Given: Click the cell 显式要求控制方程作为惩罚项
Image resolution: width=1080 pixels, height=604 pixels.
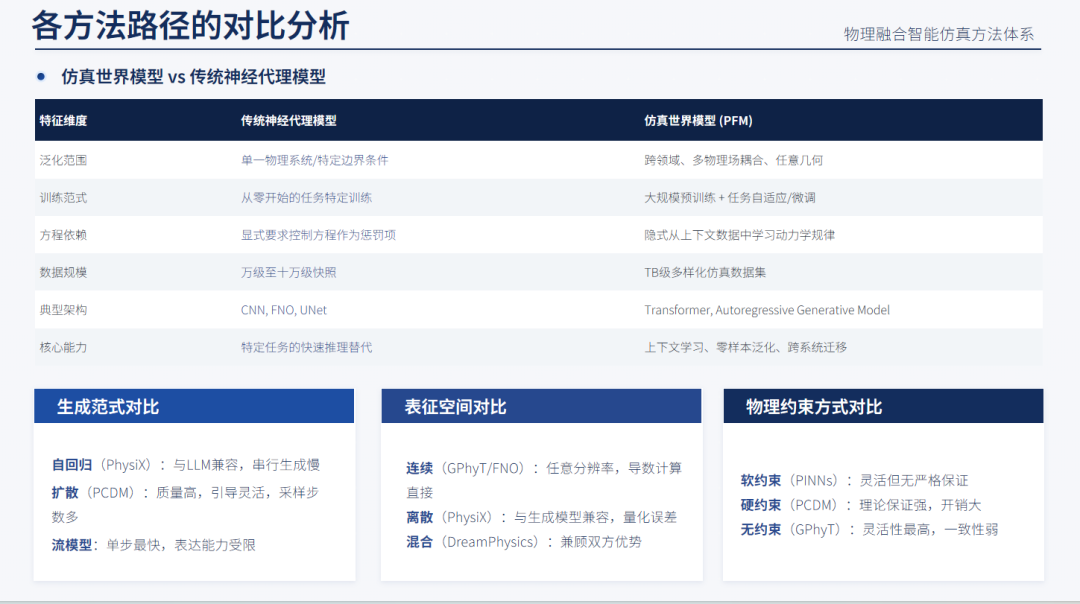Looking at the screenshot, I should (x=318, y=235).
